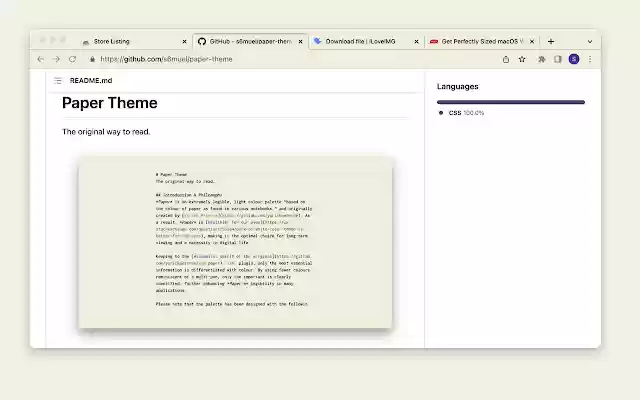The height and width of the screenshot is (400, 640).
Task: Open the browser three-dot menu
Action: pyautogui.click(x=590, y=59)
